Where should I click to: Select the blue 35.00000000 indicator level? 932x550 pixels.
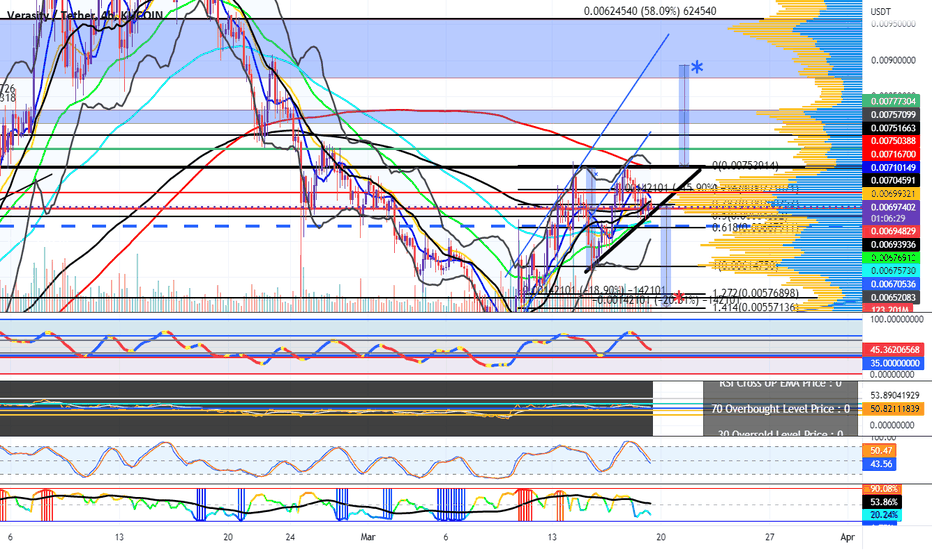coord(891,363)
